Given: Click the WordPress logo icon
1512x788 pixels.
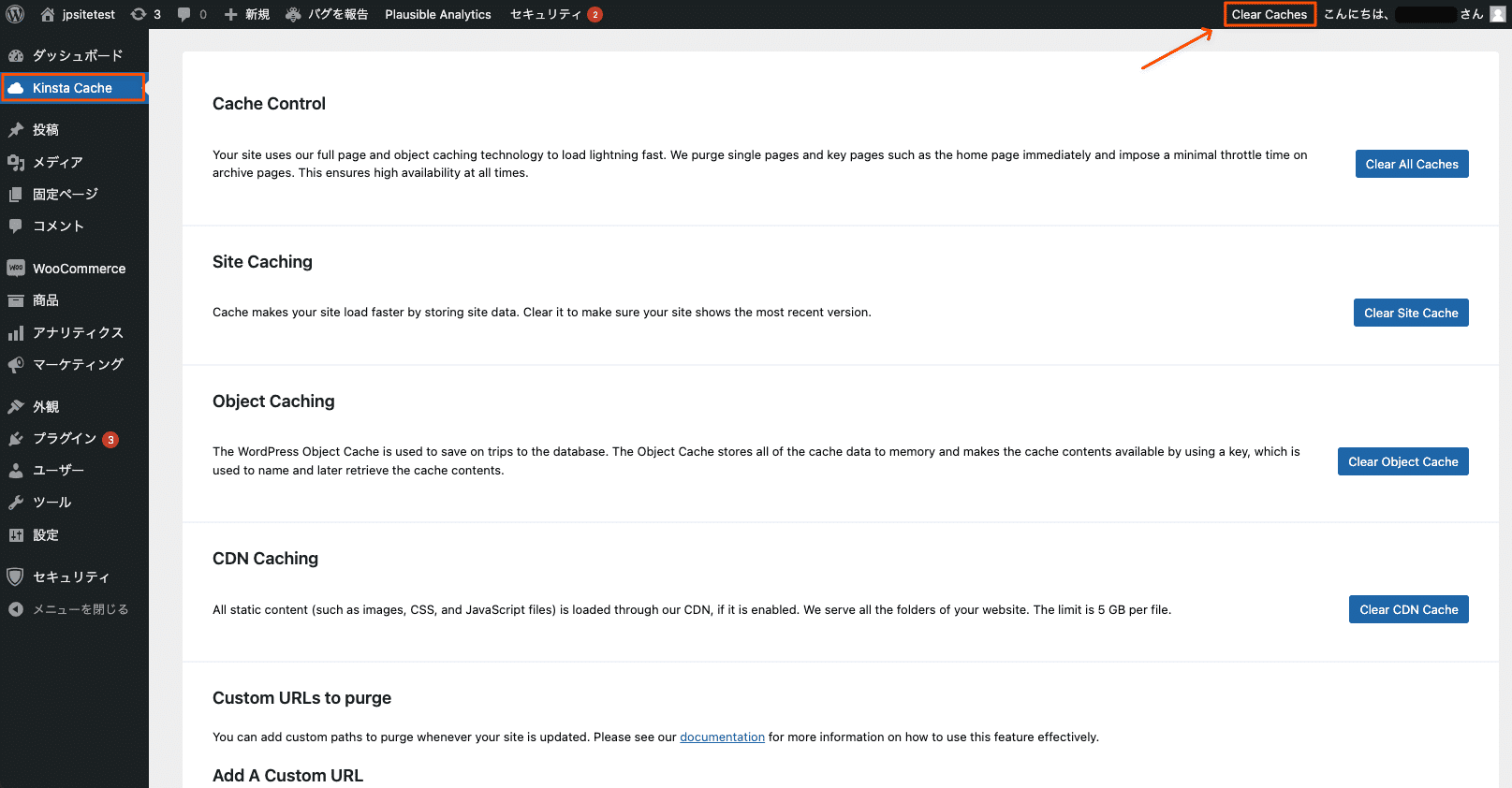Looking at the screenshot, I should [15, 14].
